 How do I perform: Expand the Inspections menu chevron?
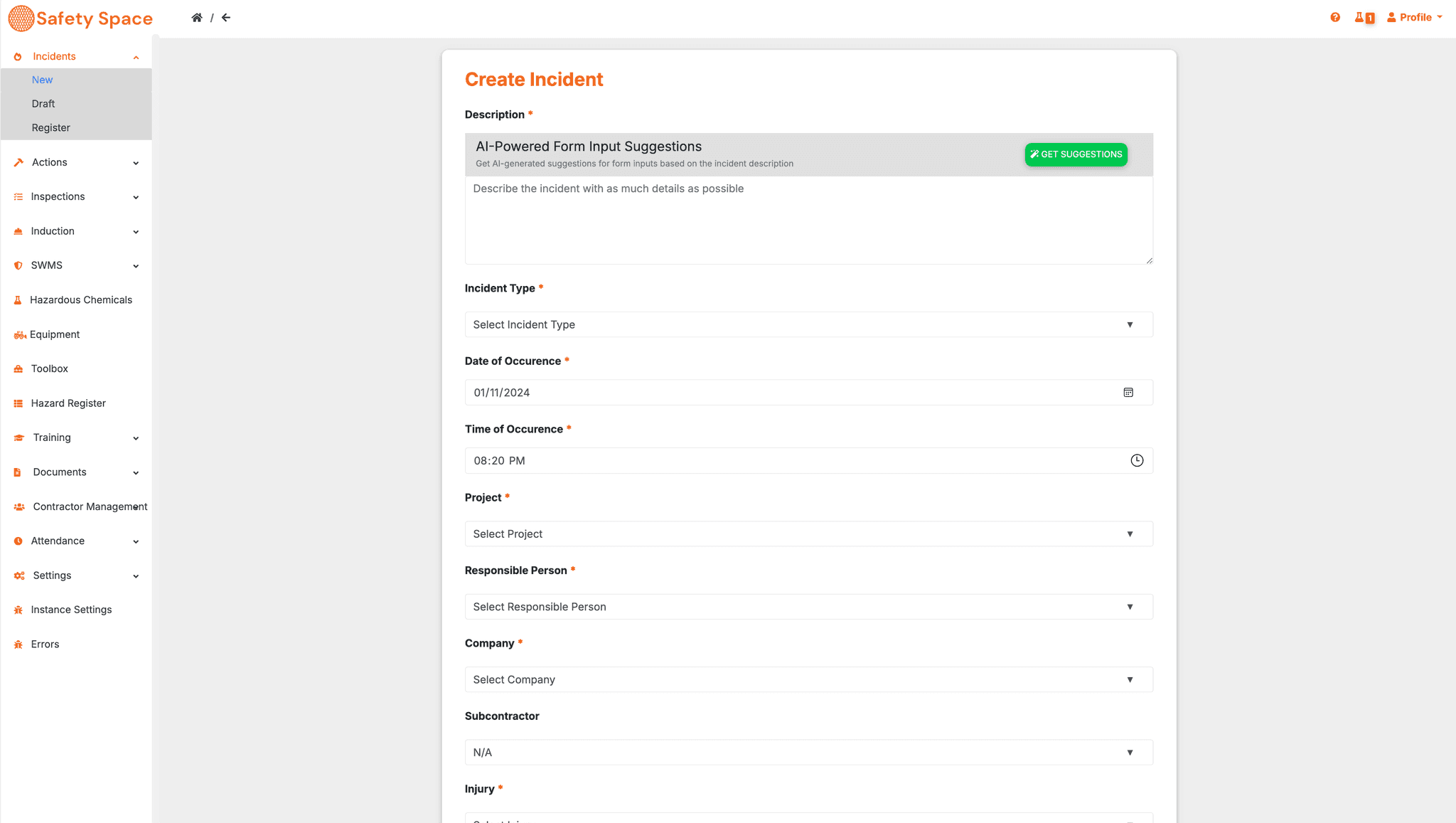click(x=136, y=198)
